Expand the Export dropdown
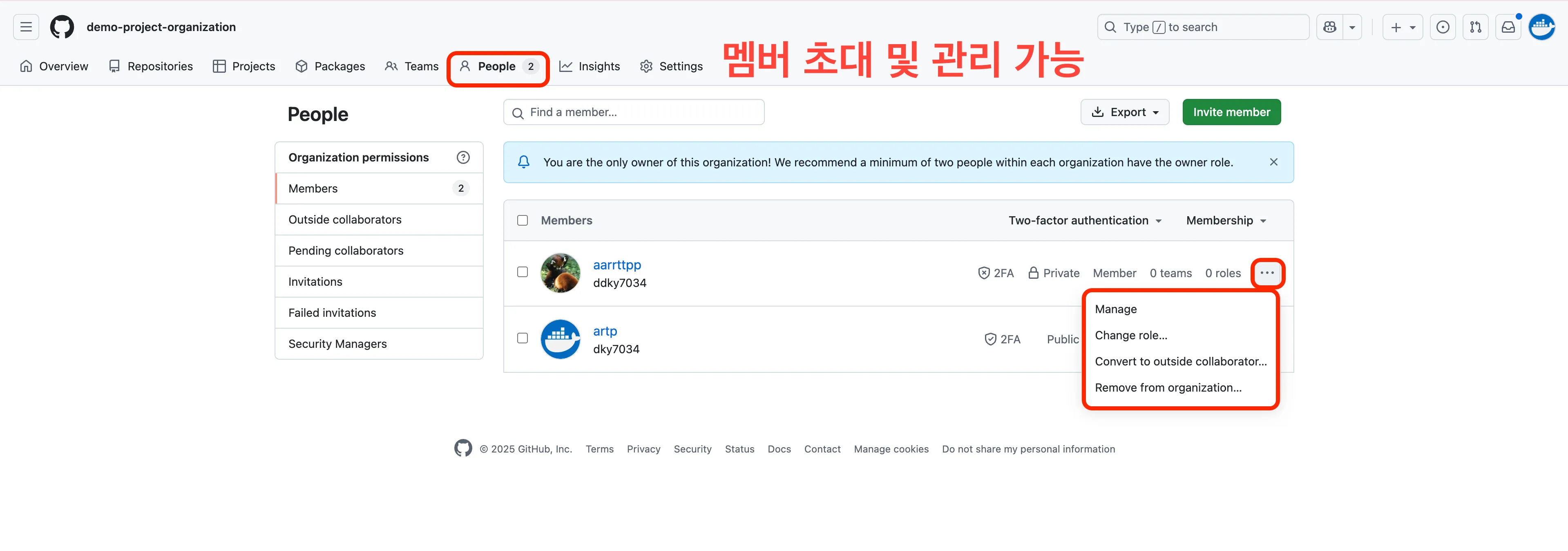Screen dimensions: 1568x551 1124,112
